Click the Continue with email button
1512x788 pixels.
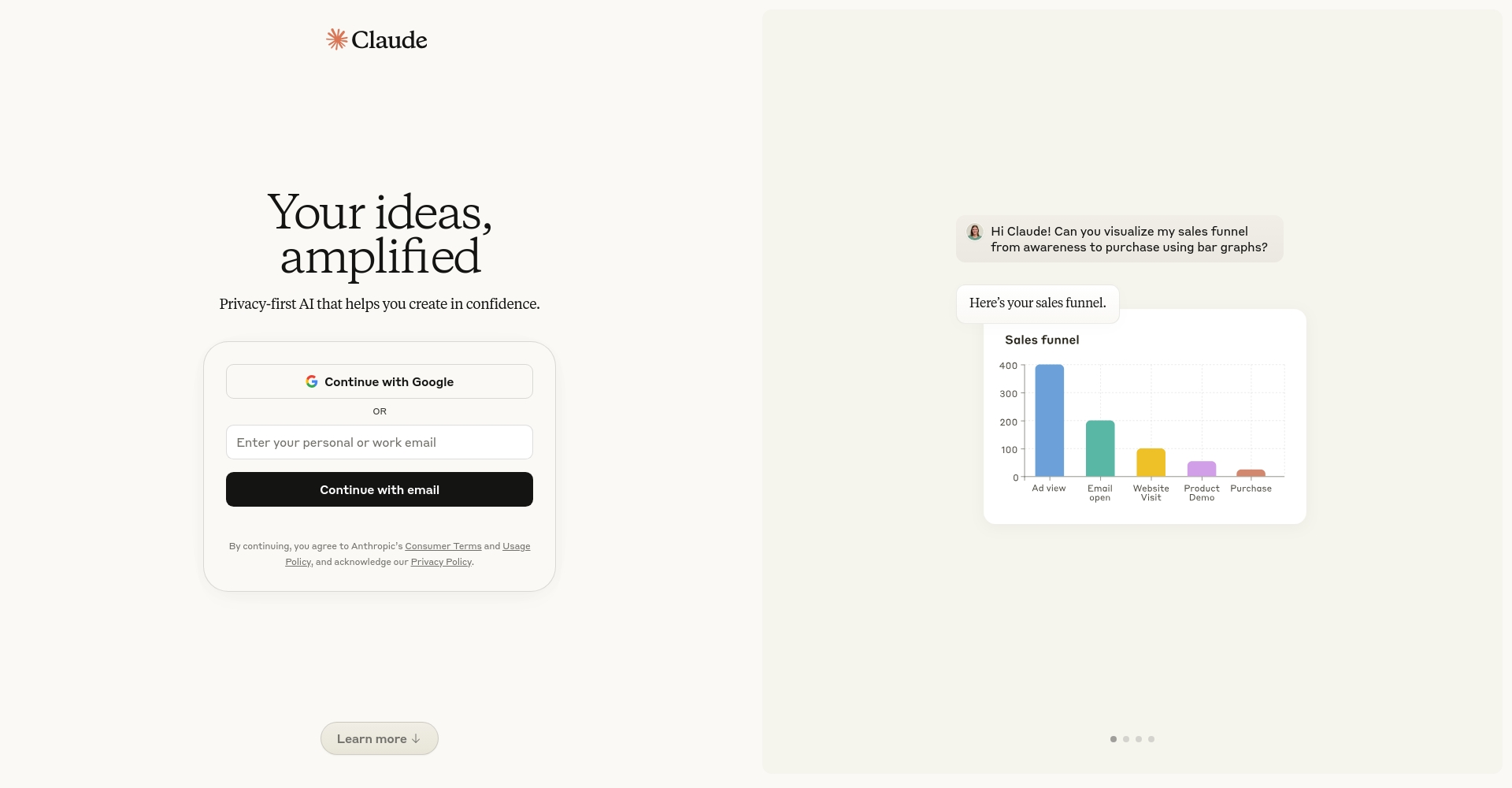pyautogui.click(x=380, y=489)
